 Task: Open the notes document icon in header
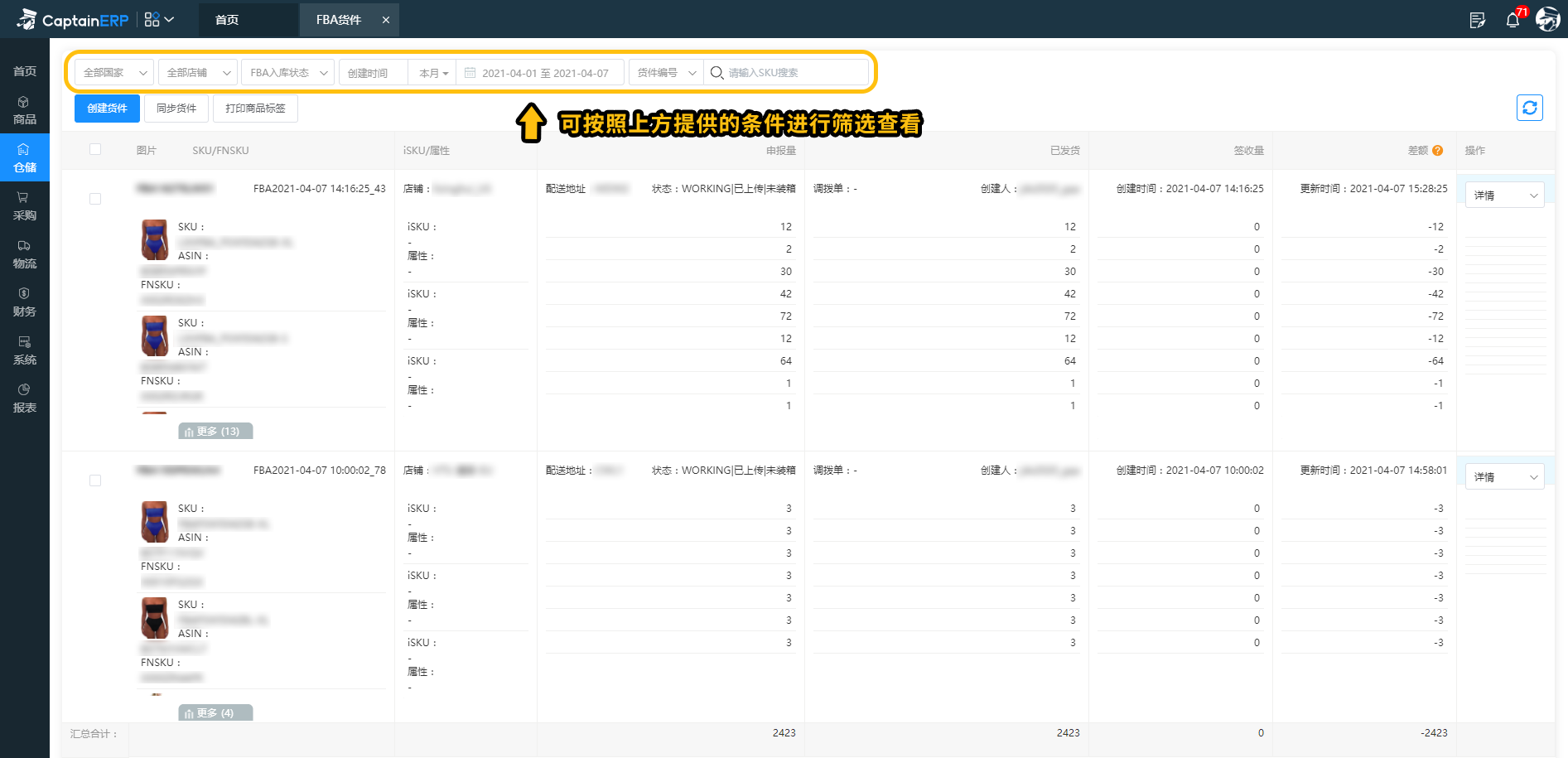click(x=1478, y=20)
